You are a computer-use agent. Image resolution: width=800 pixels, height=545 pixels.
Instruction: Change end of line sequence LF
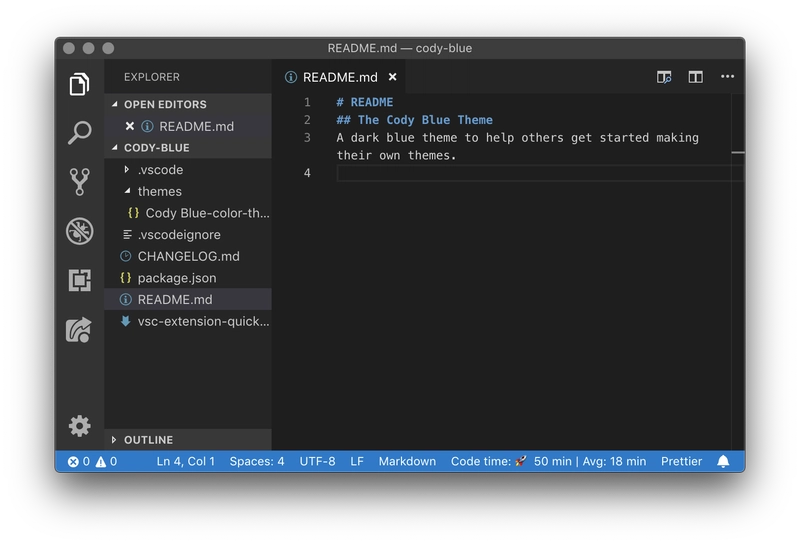[x=357, y=461]
